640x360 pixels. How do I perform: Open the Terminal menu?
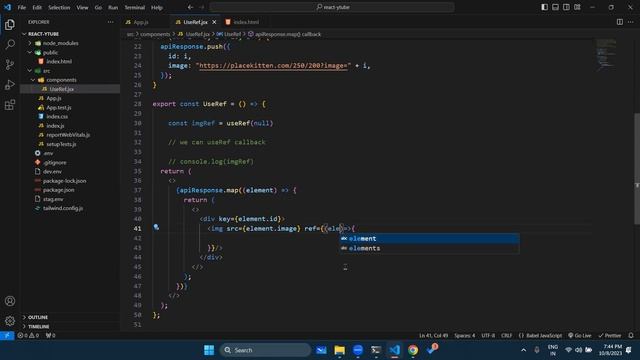pyautogui.click(x=135, y=7)
